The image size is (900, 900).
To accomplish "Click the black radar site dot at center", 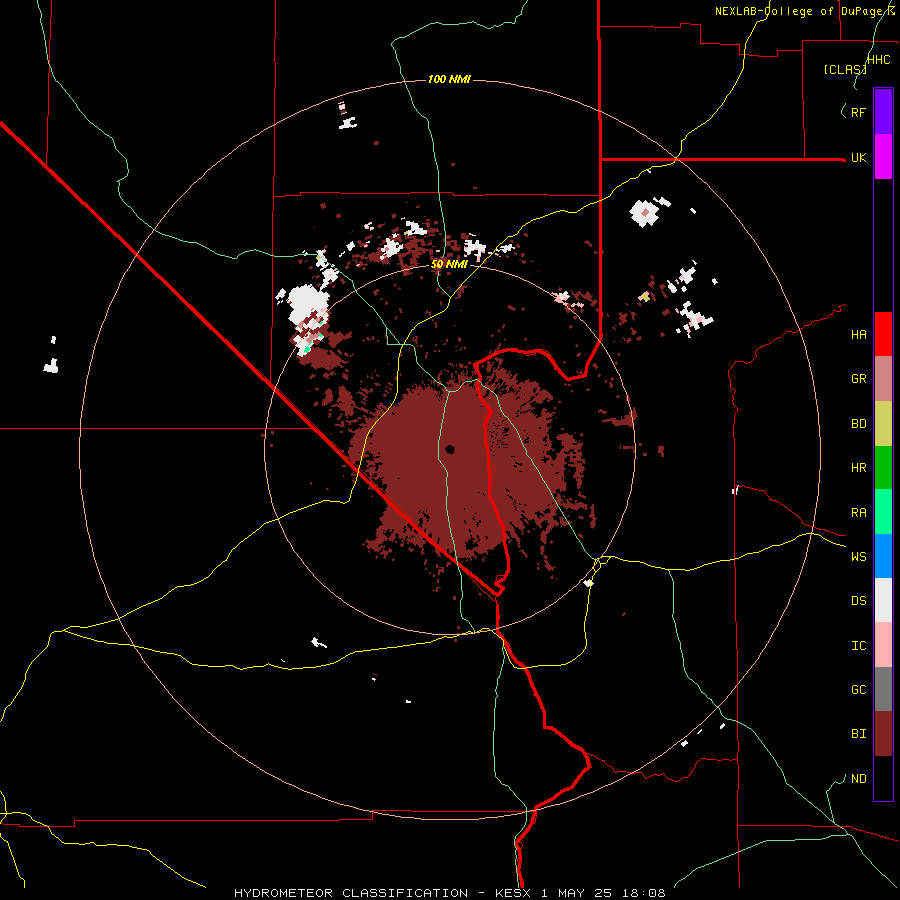I will pos(450,449).
